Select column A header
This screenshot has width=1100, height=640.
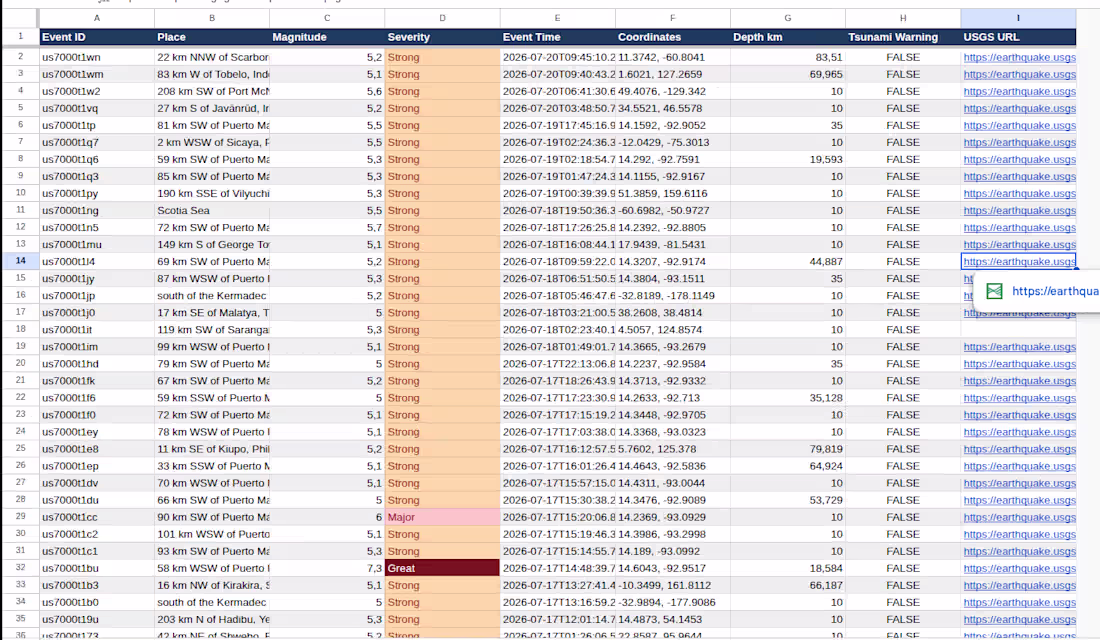[x=97, y=18]
